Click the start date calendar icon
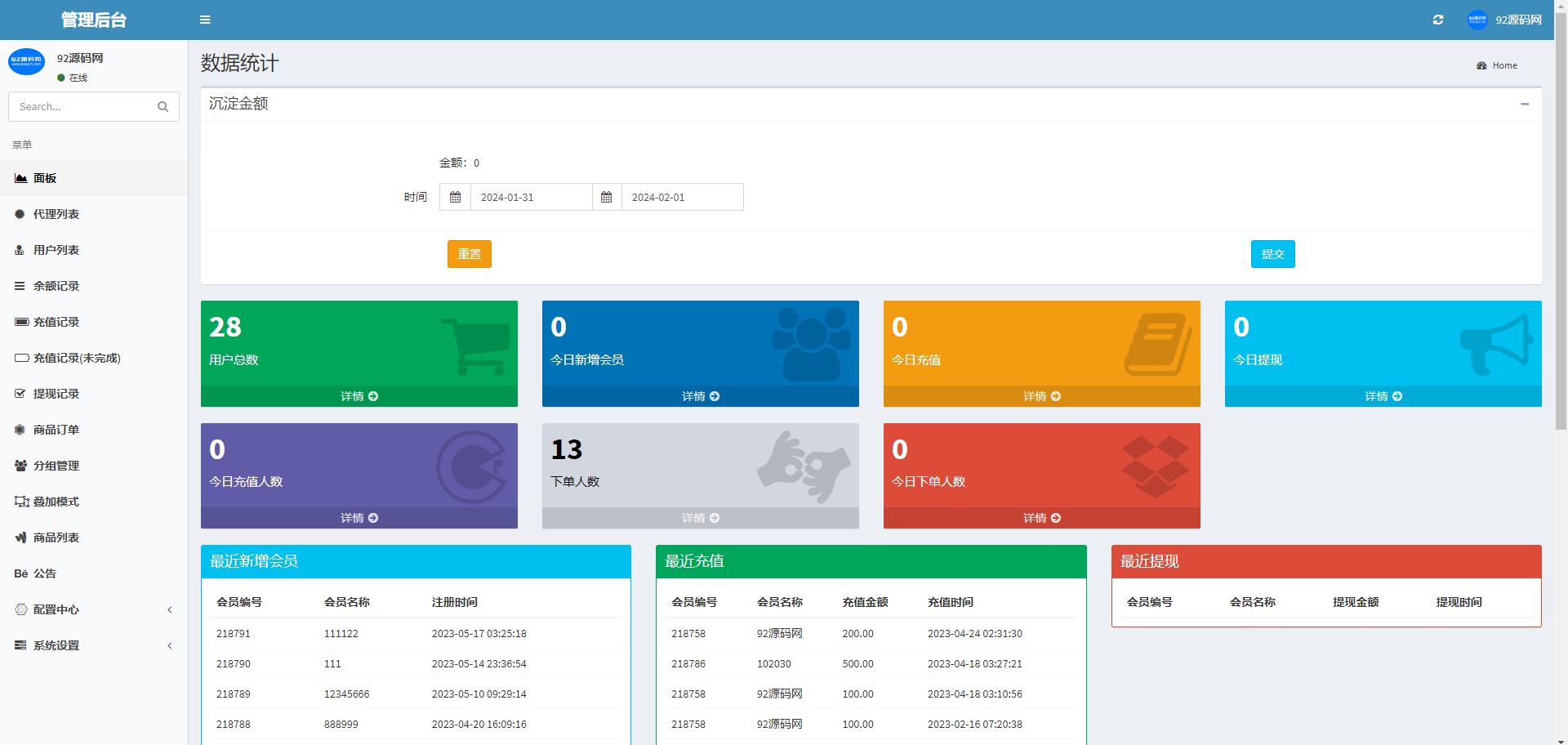The height and width of the screenshot is (745, 1568). point(455,197)
